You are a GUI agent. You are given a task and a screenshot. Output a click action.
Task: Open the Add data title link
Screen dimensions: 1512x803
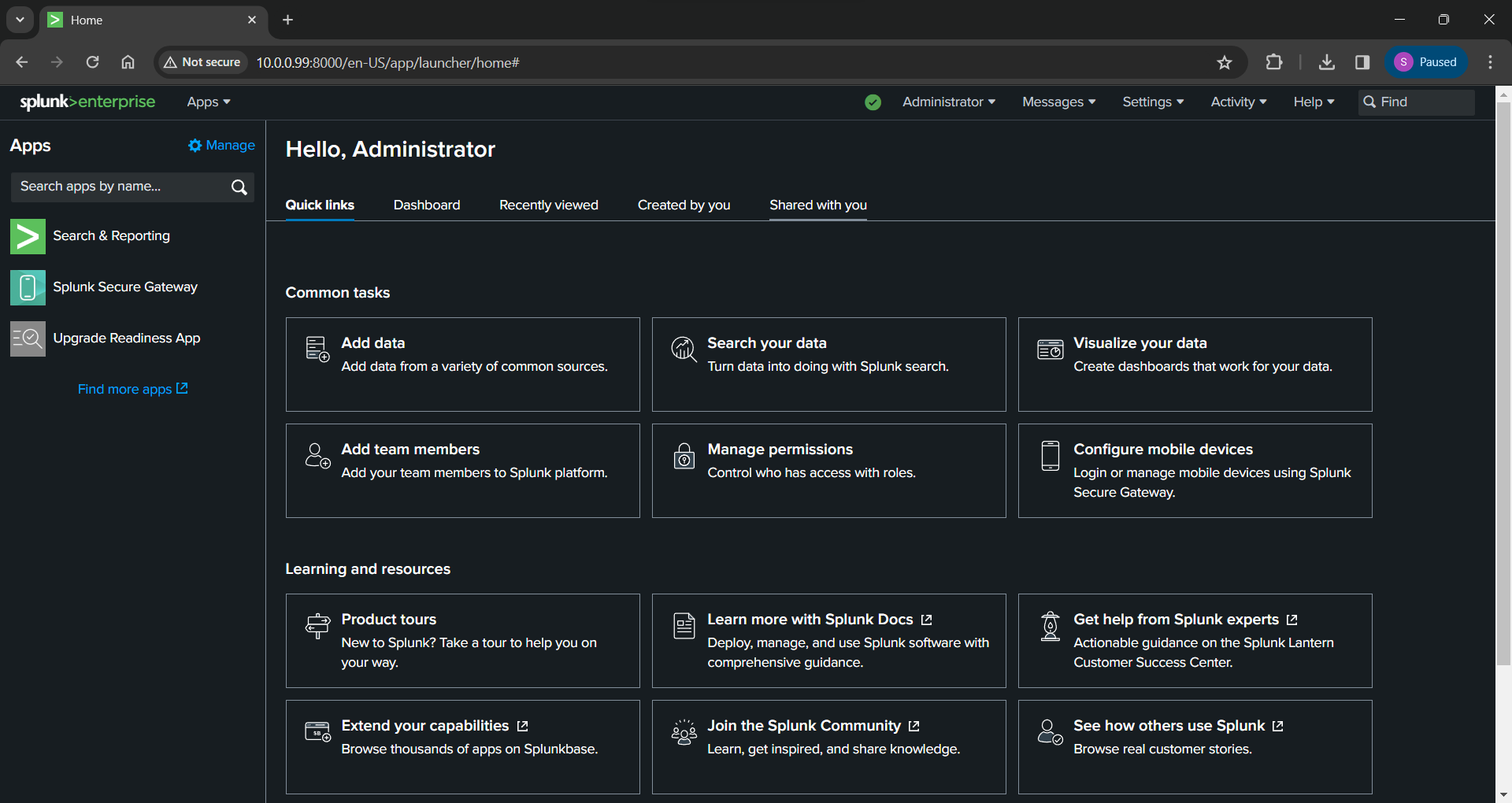[373, 343]
